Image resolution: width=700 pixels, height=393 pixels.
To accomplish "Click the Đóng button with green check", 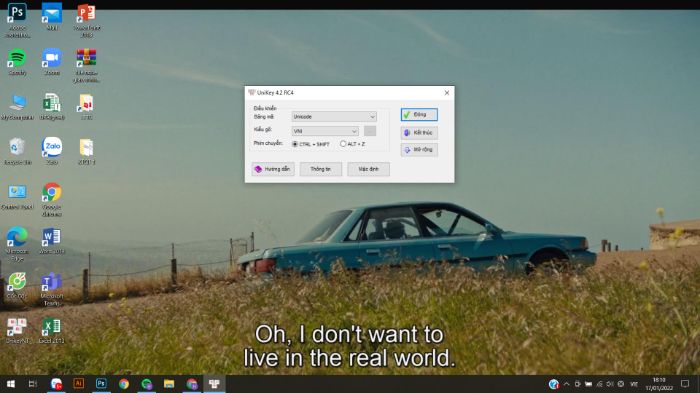I will coord(419,114).
